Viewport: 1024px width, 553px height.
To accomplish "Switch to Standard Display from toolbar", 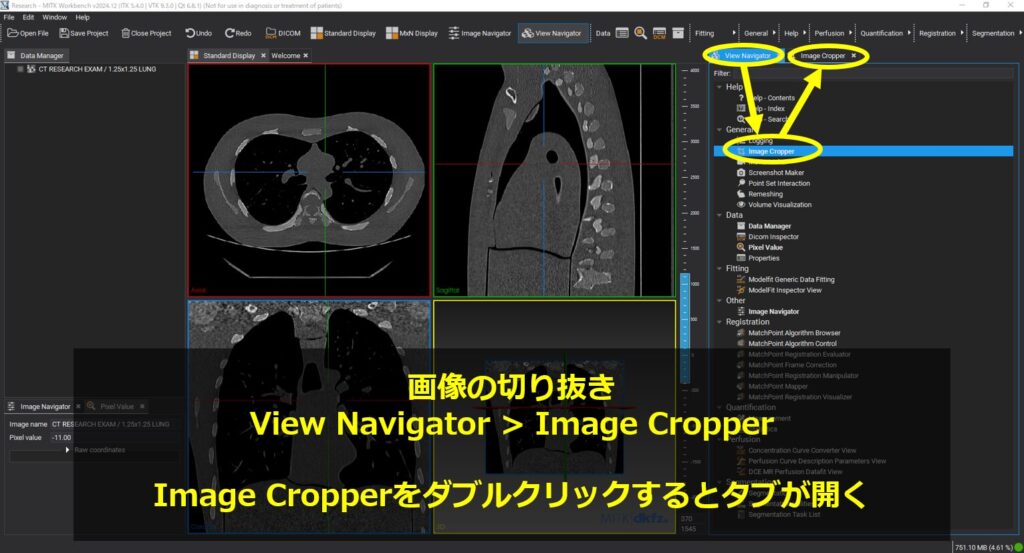I will [x=343, y=33].
